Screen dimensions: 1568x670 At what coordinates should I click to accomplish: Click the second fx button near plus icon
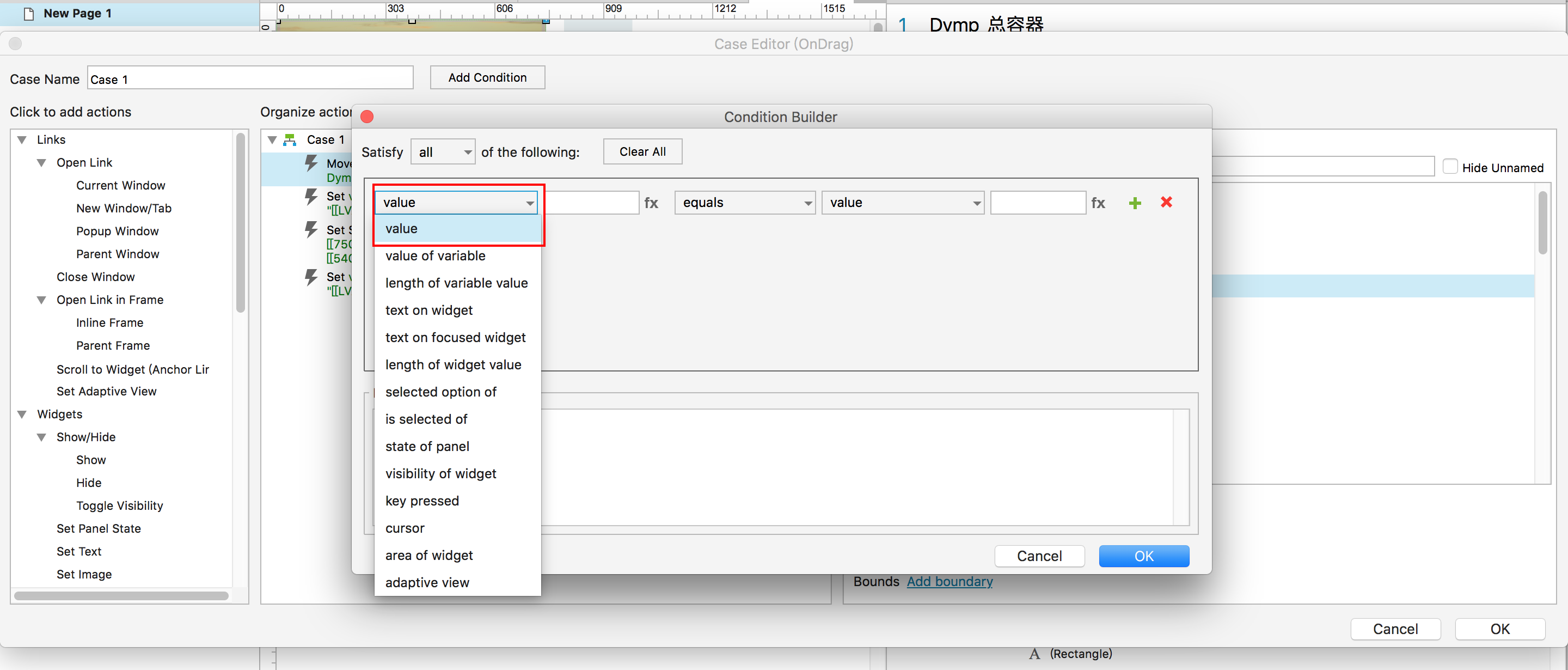[x=1098, y=203]
